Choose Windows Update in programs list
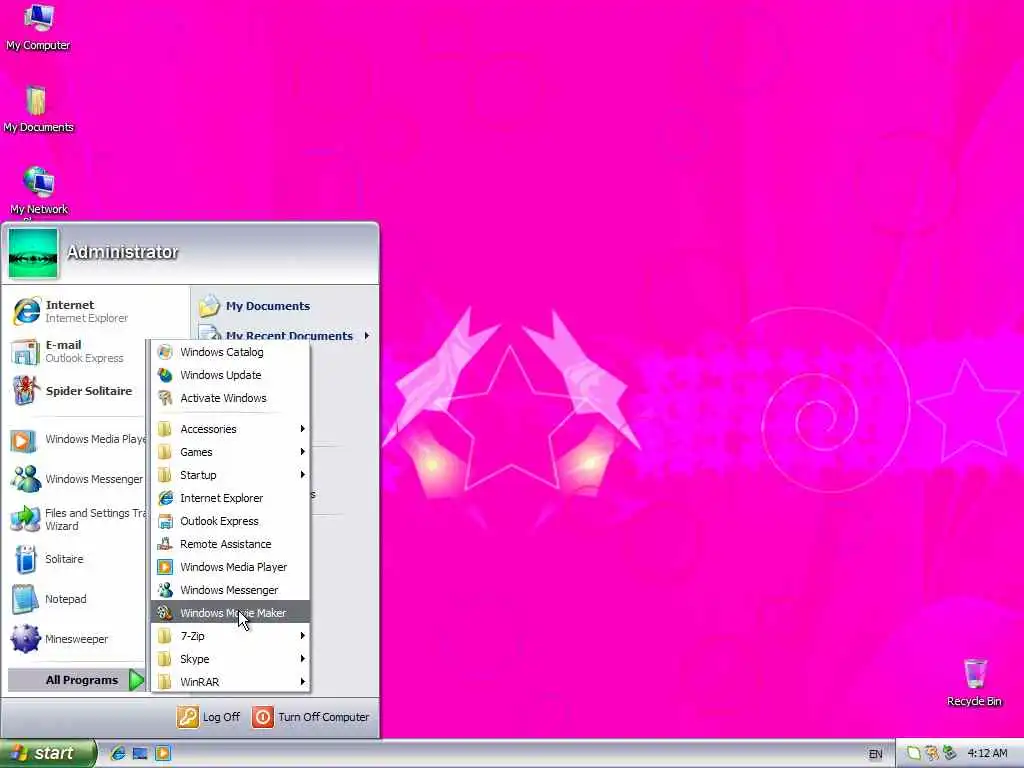The width and height of the screenshot is (1024, 768). click(x=230, y=375)
